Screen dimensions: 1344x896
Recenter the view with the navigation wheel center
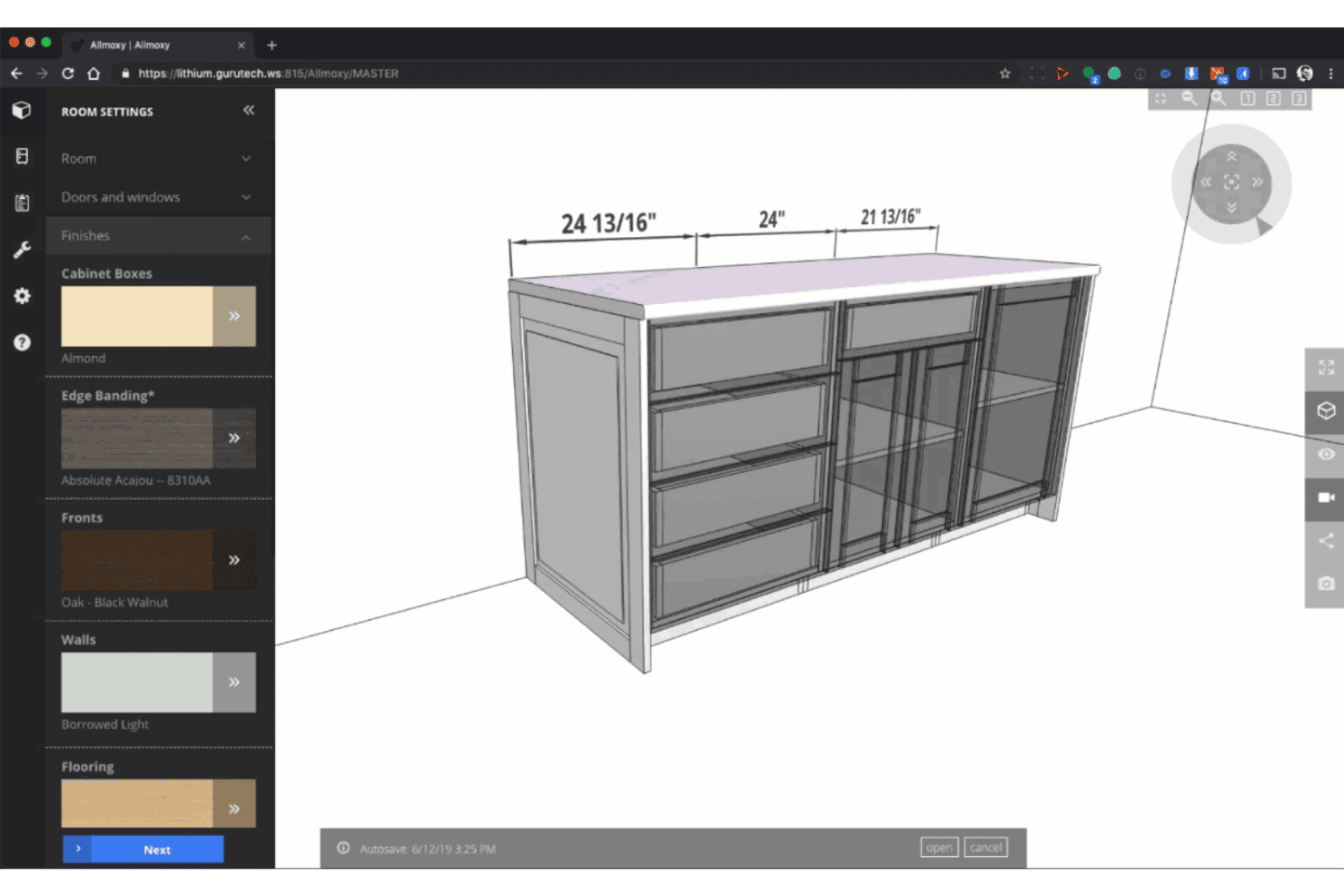(1231, 182)
